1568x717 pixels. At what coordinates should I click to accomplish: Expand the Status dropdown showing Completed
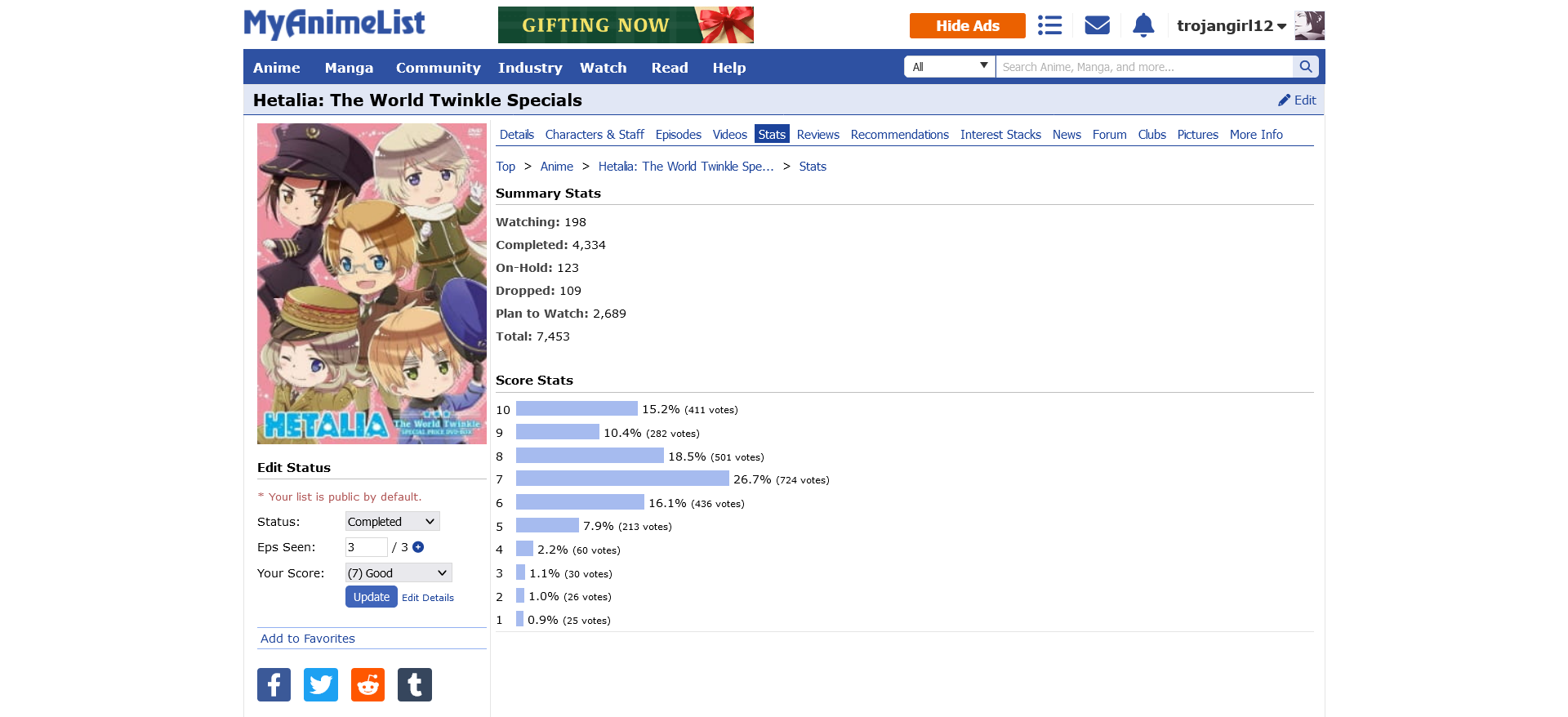tap(392, 521)
